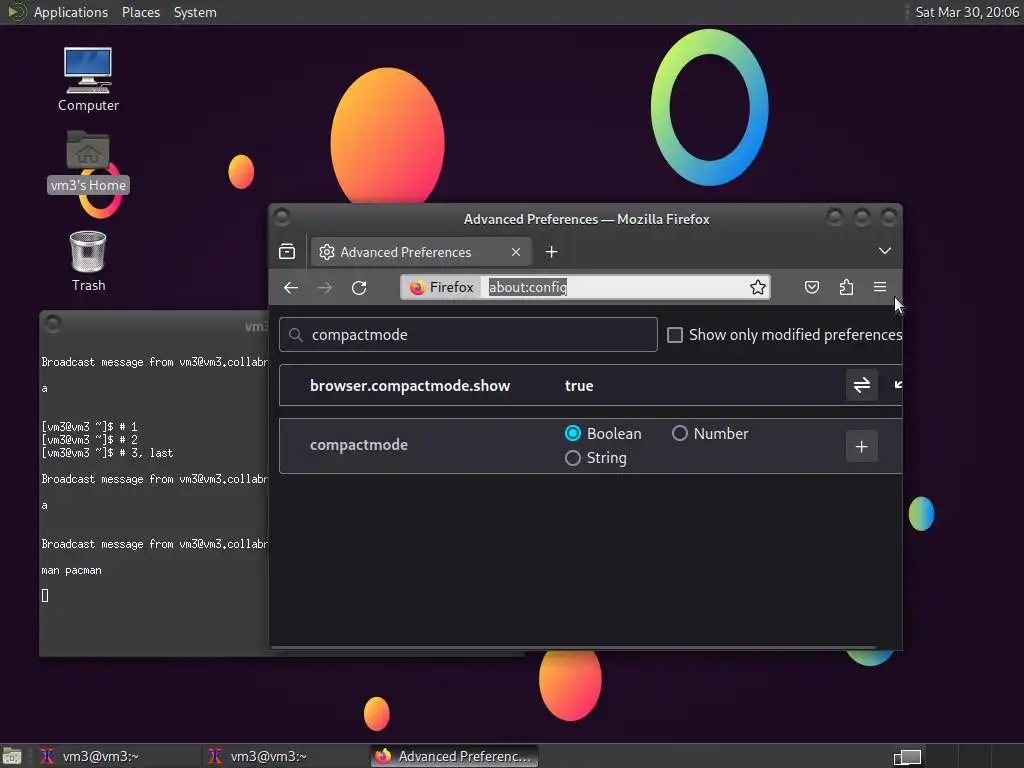The width and height of the screenshot is (1024, 768).
Task: Click the show desktop button in taskbar
Action: pos(12,756)
